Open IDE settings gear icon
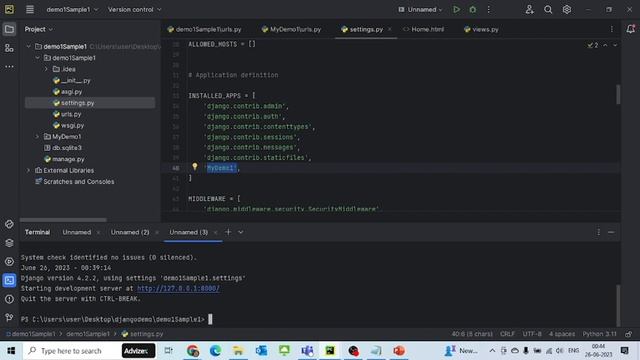 point(567,9)
